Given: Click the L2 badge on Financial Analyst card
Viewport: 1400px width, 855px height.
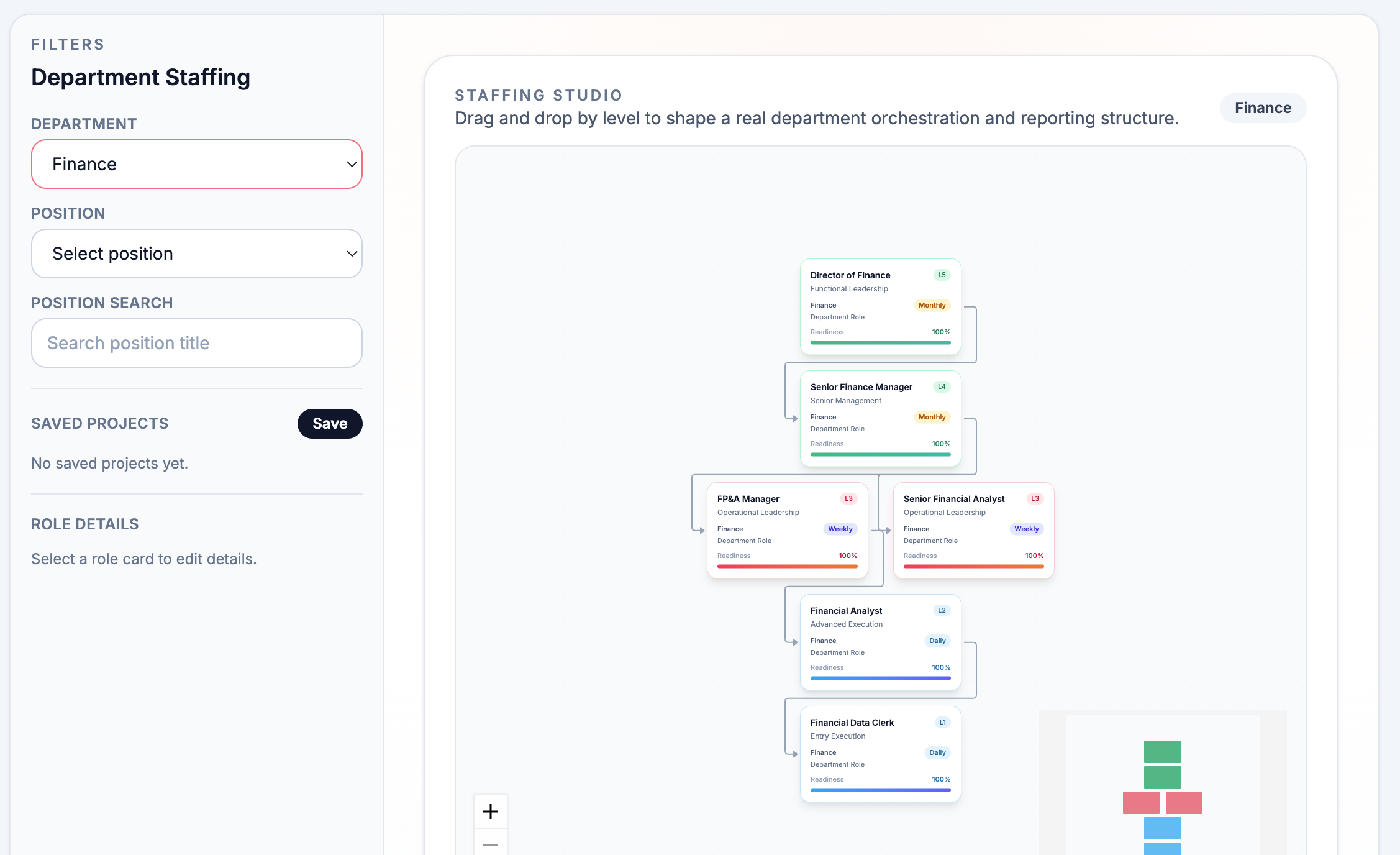Looking at the screenshot, I should coord(942,610).
